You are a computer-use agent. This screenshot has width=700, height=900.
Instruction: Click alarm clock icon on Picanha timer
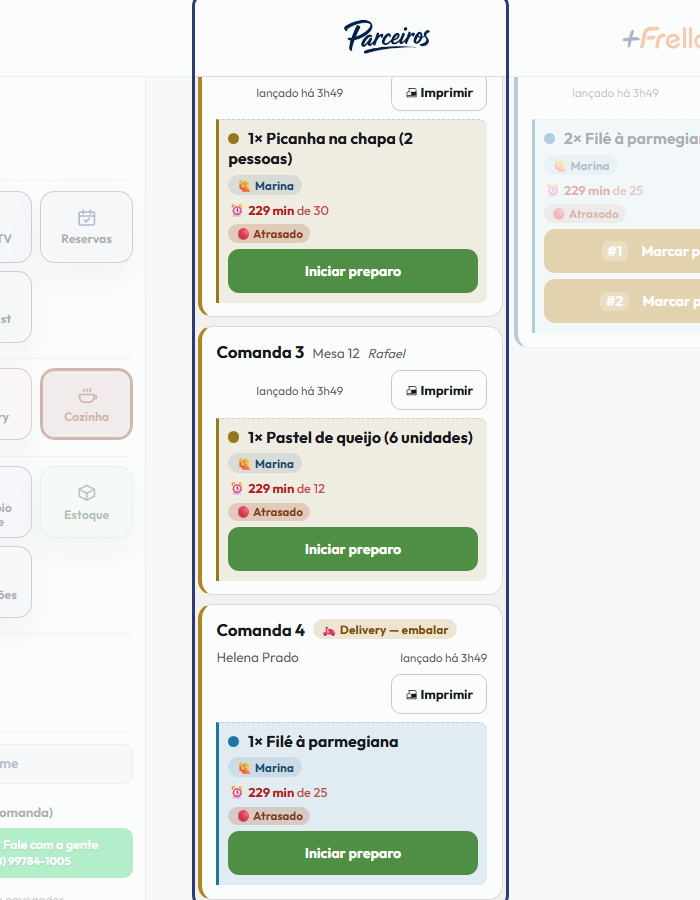(x=237, y=211)
